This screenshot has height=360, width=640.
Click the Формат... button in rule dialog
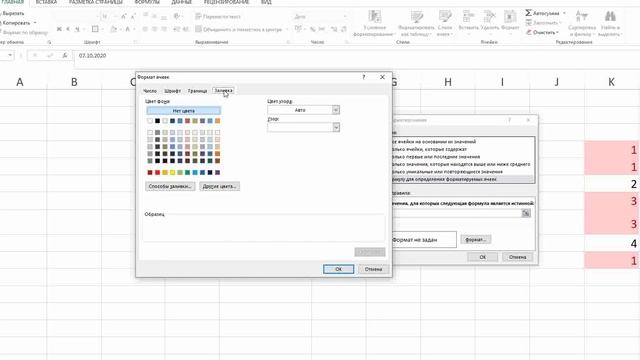tap(476, 240)
